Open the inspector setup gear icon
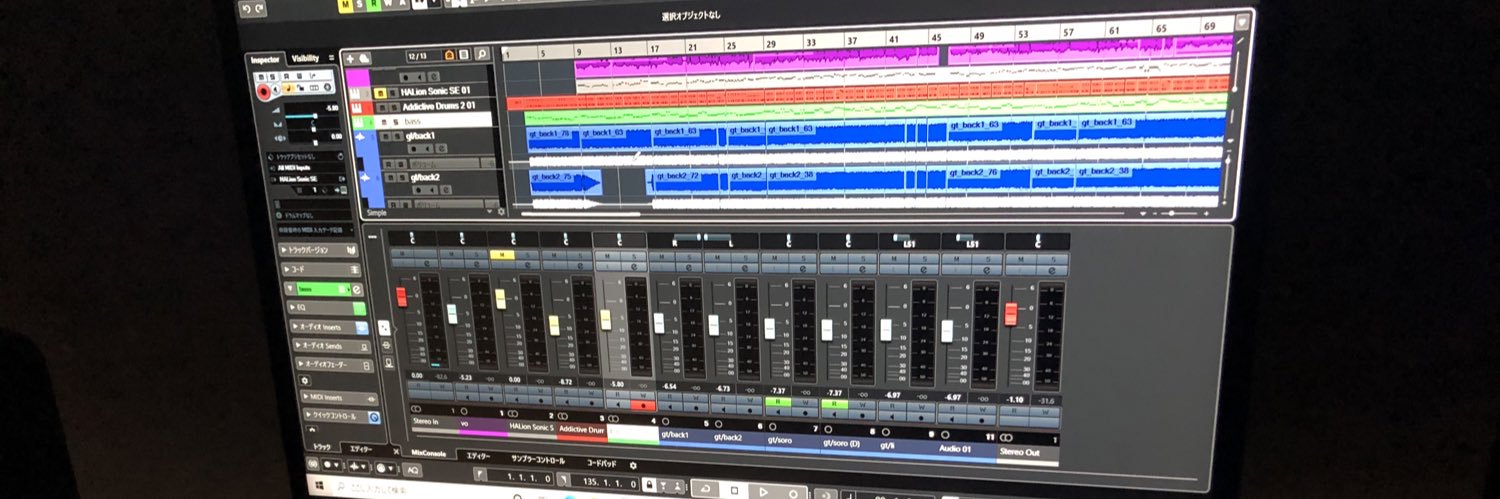 (306, 381)
